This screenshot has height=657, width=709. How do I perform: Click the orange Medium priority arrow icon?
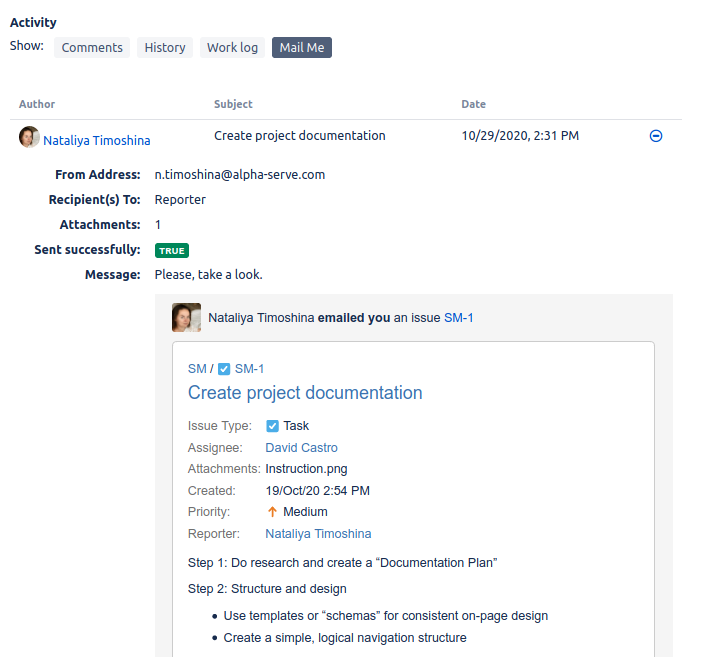272,512
